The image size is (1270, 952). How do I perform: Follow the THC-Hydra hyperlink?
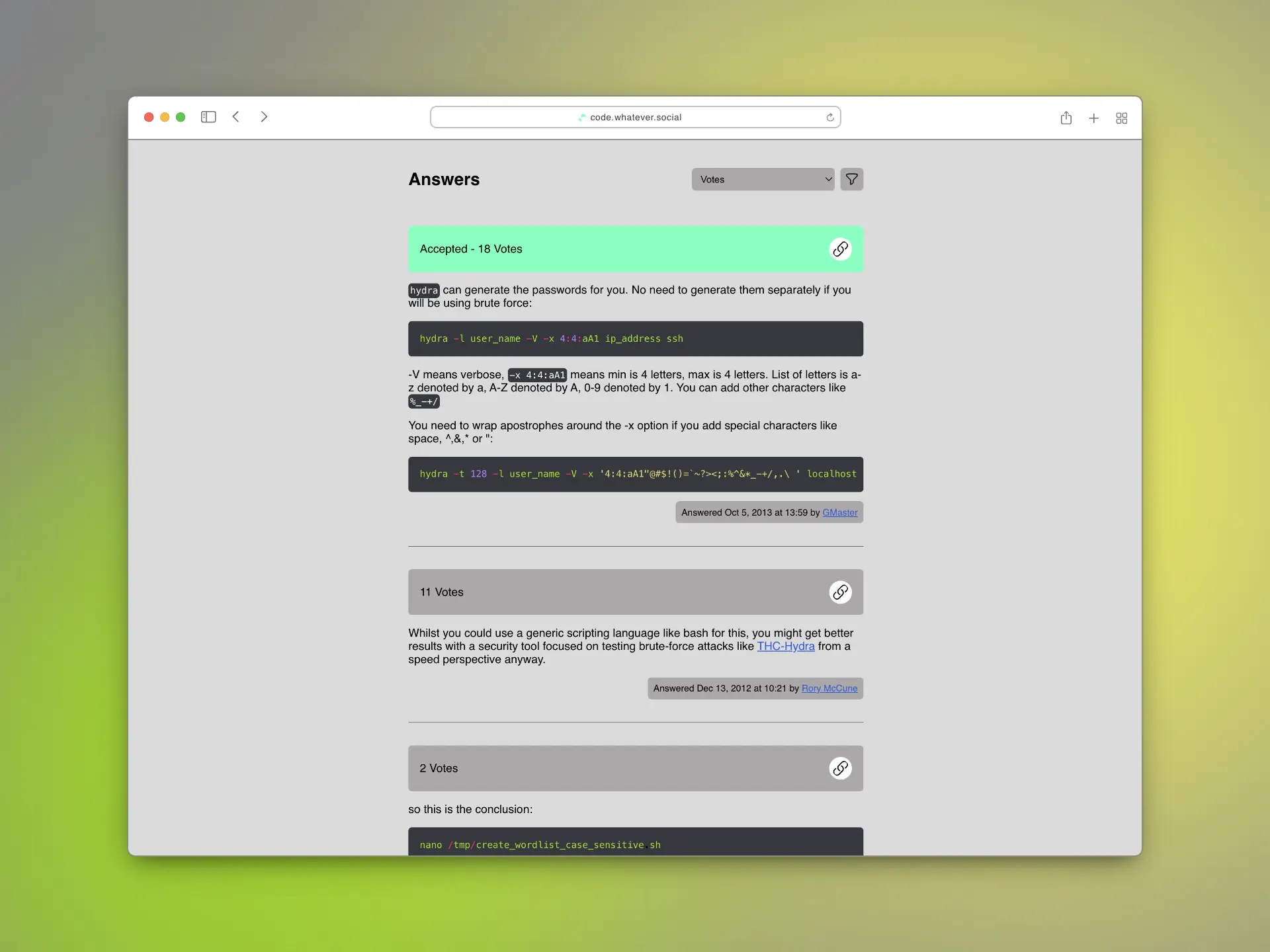[x=785, y=646]
